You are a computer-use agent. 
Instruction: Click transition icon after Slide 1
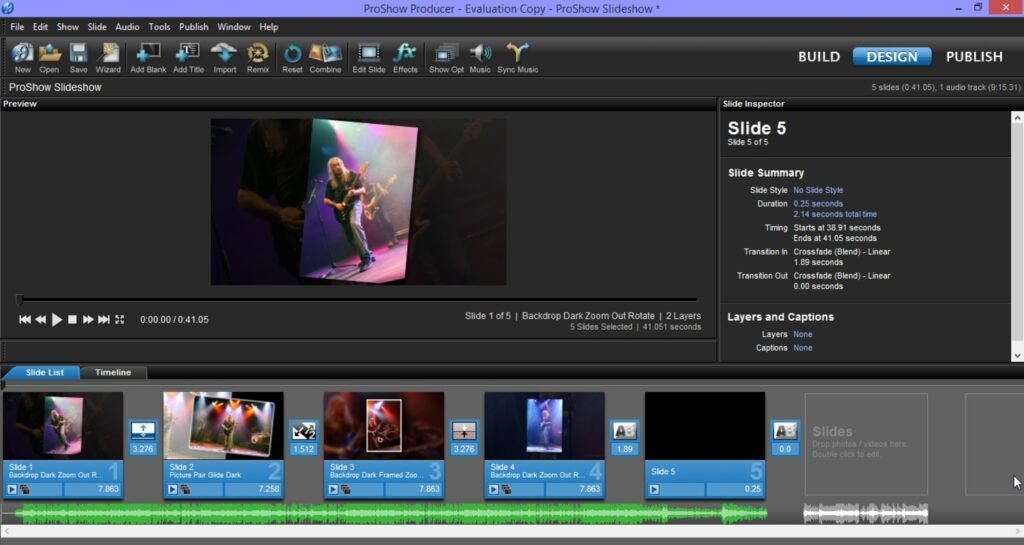142,431
